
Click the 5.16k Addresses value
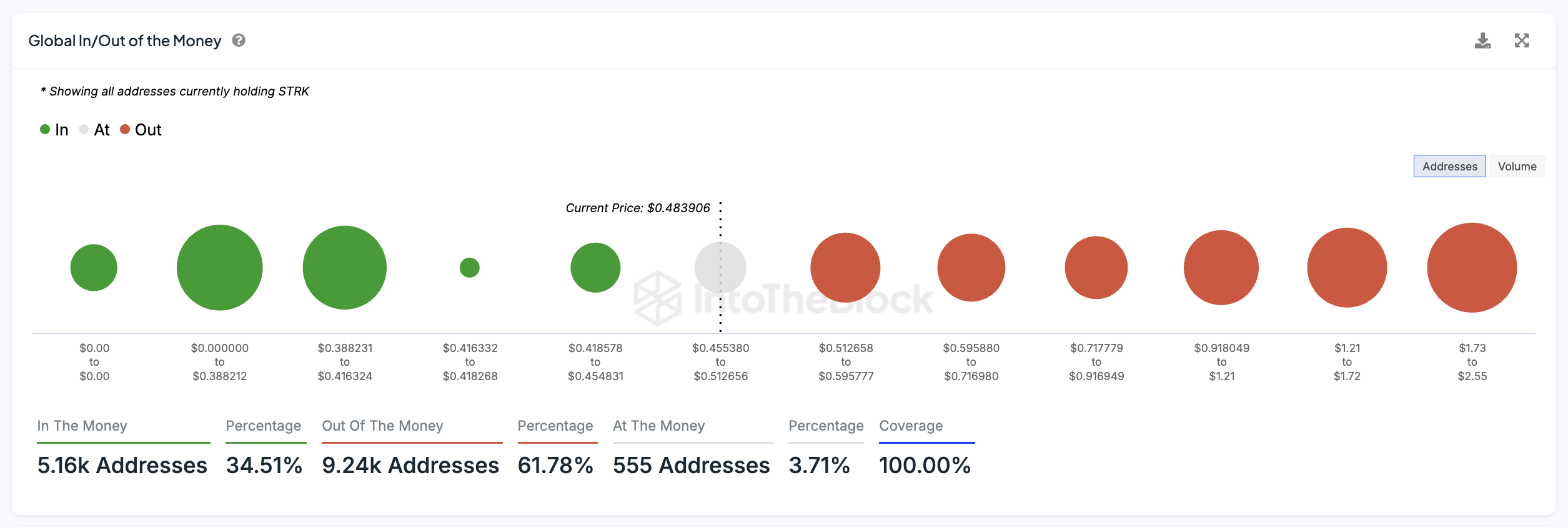point(122,466)
